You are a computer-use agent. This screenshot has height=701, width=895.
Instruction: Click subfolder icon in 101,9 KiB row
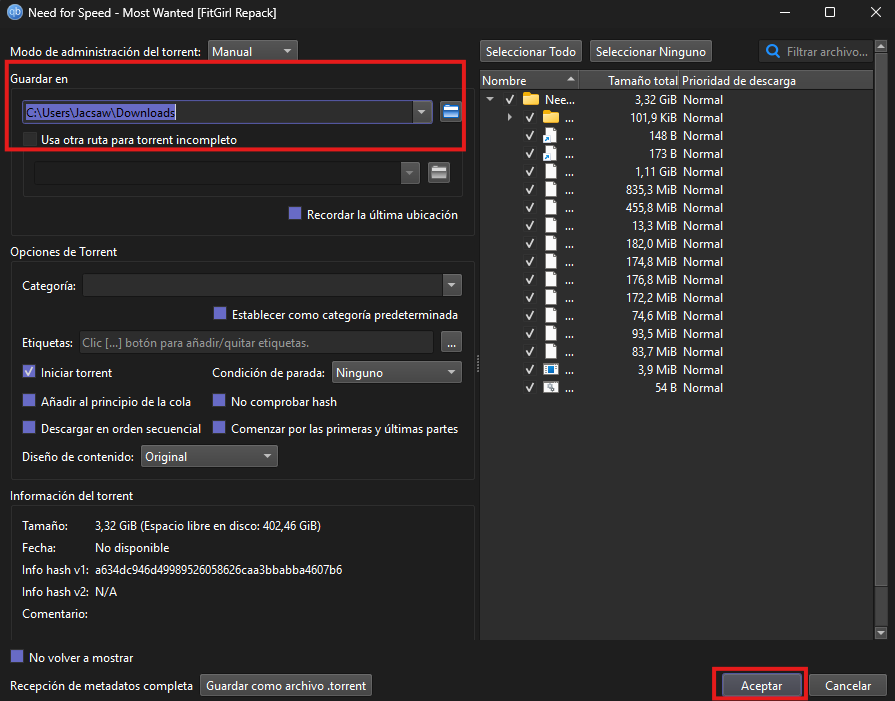point(551,118)
